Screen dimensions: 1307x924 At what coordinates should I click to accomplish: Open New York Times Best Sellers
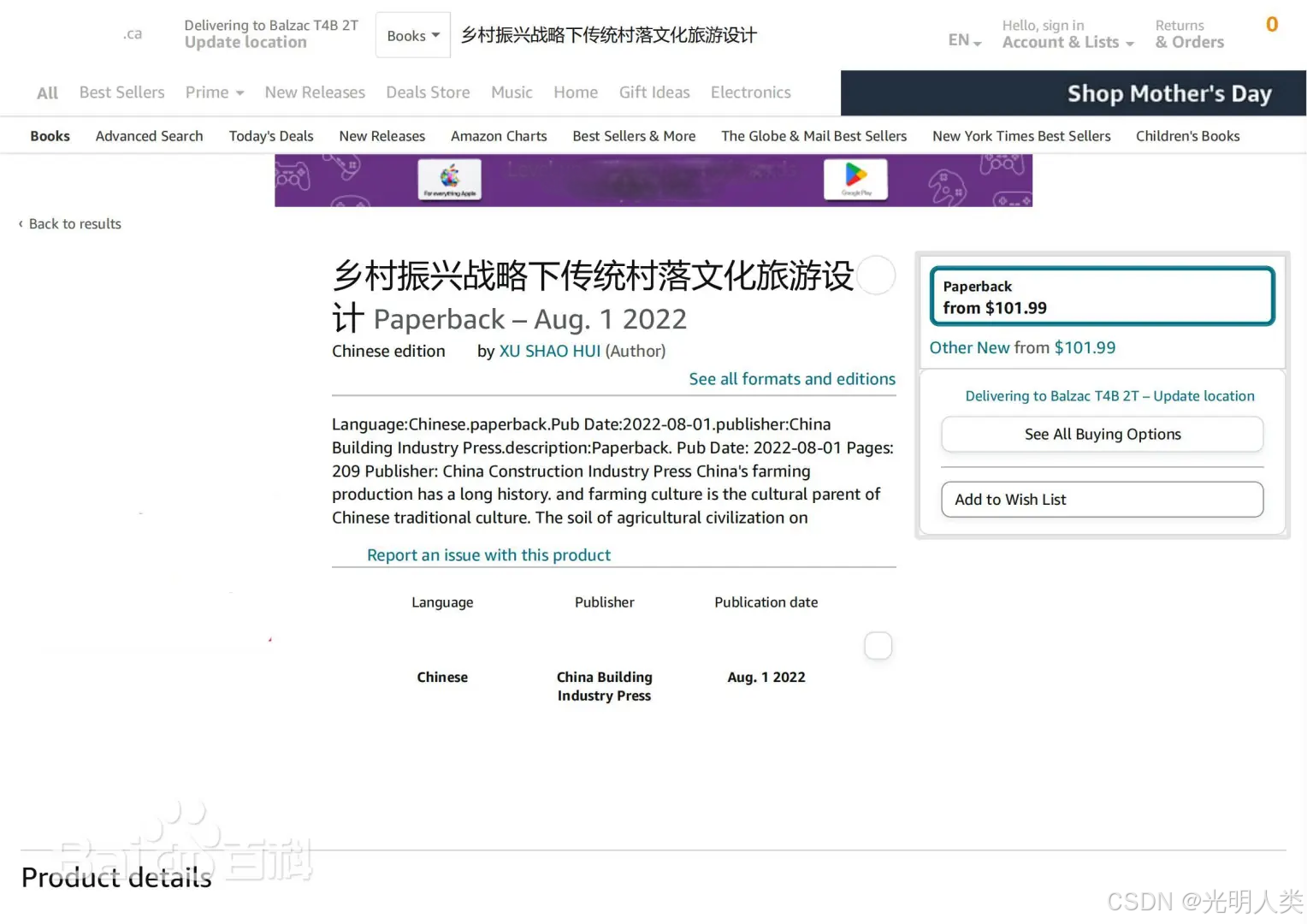pyautogui.click(x=1021, y=136)
